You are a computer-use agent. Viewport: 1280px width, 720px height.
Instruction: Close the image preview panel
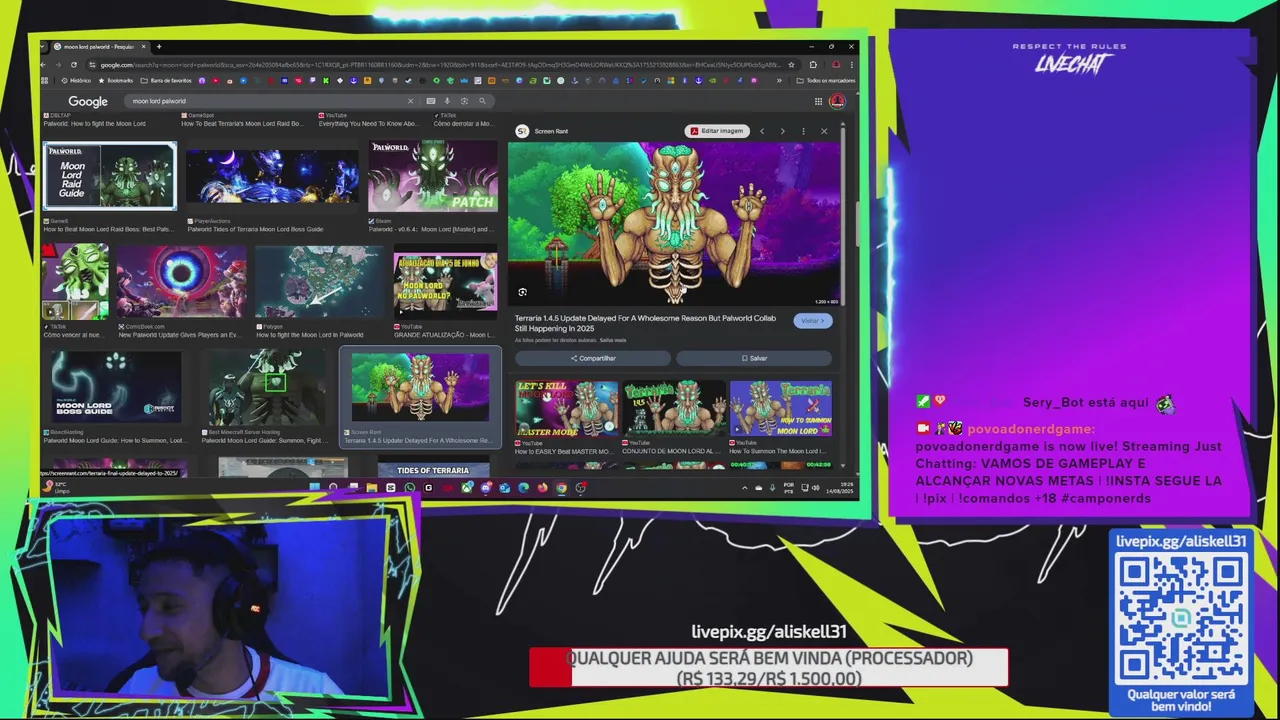click(824, 131)
